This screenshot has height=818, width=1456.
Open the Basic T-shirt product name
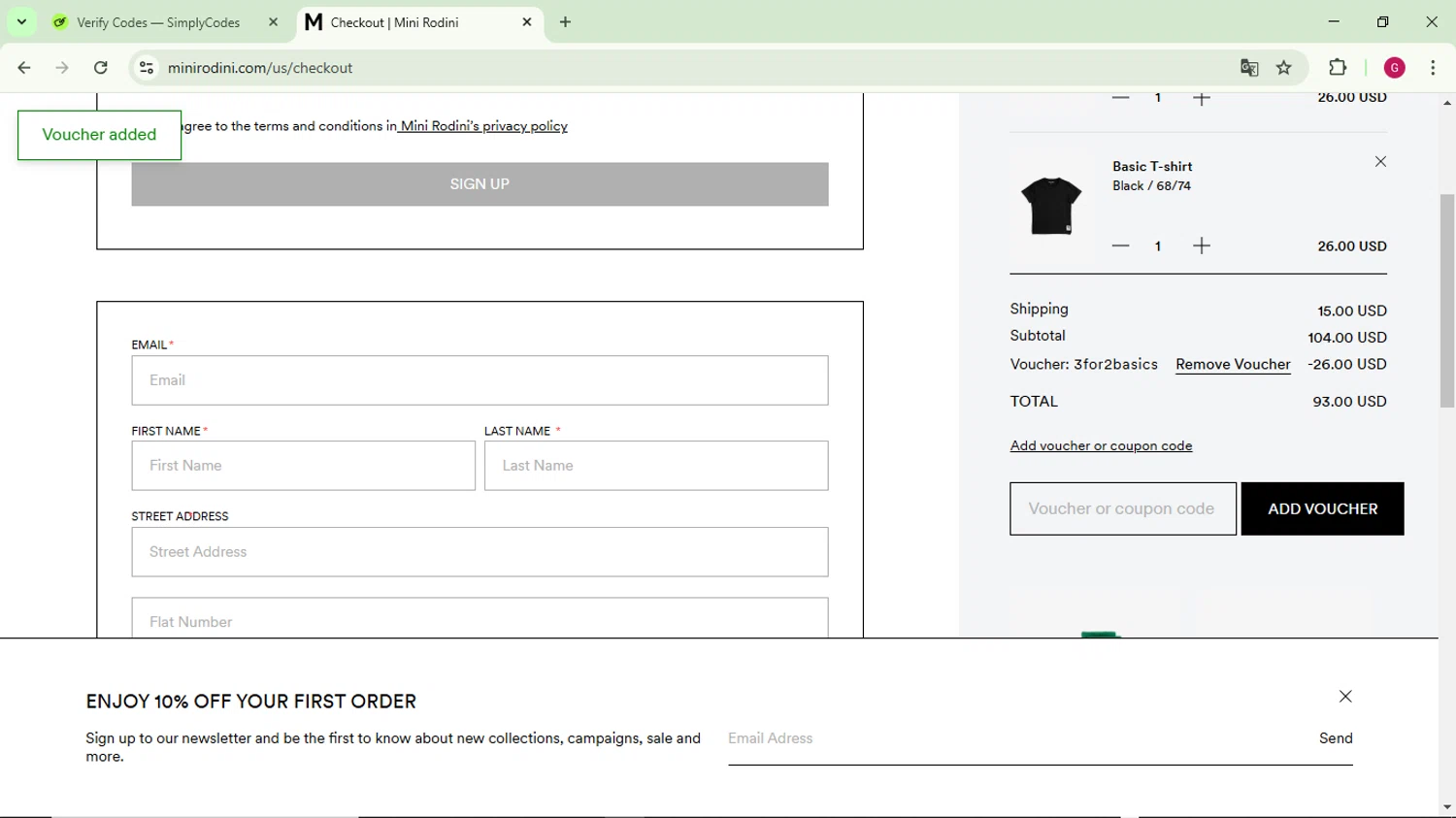point(1152,167)
